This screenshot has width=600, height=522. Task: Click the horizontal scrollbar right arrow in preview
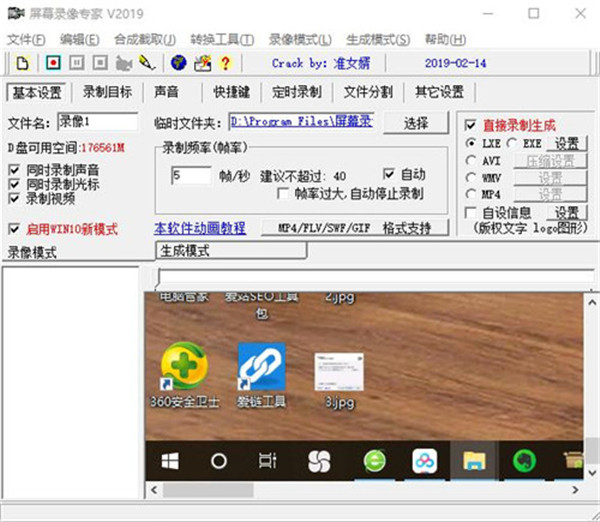(x=575, y=487)
